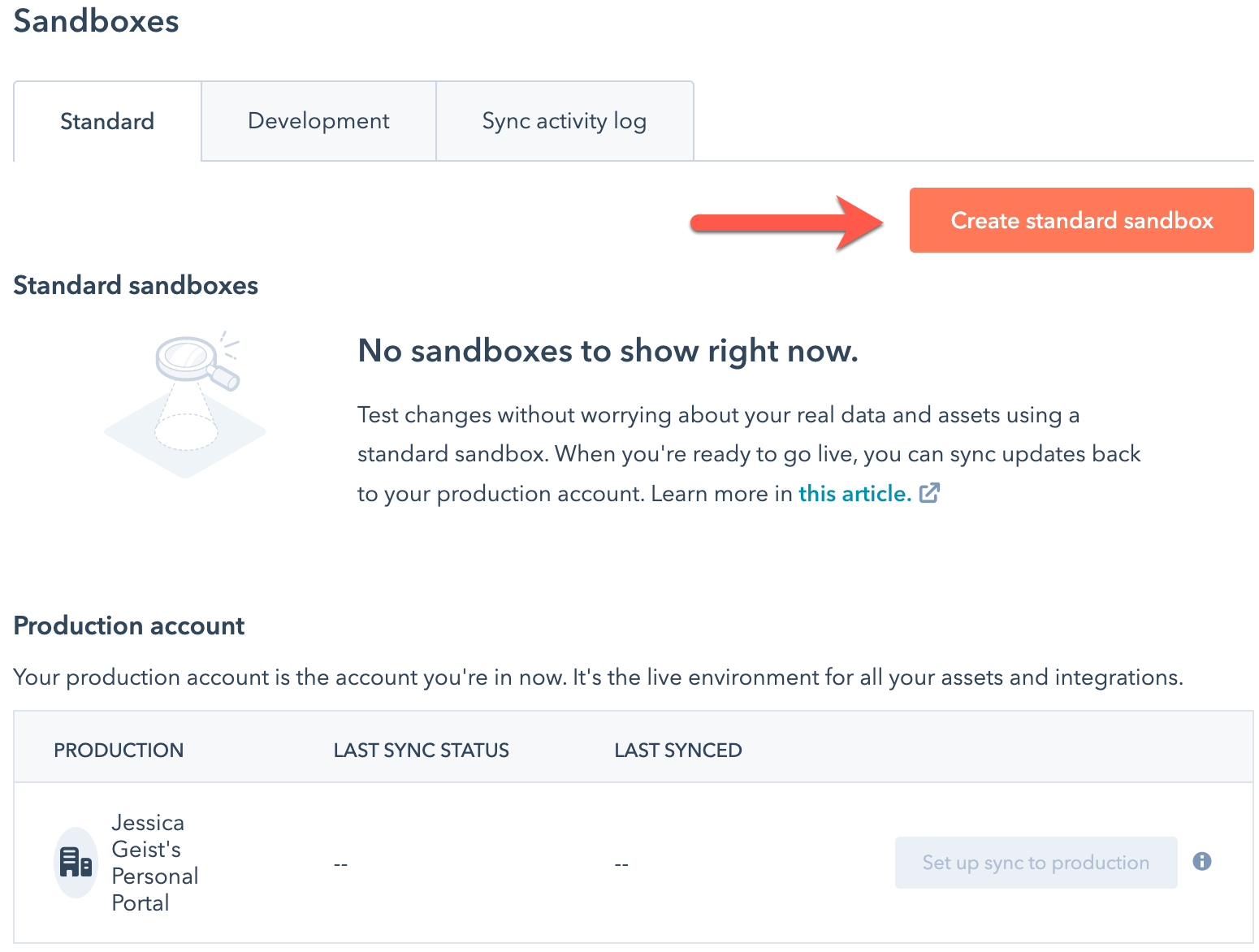Click the dashes under LAST SYNCED

coord(621,863)
